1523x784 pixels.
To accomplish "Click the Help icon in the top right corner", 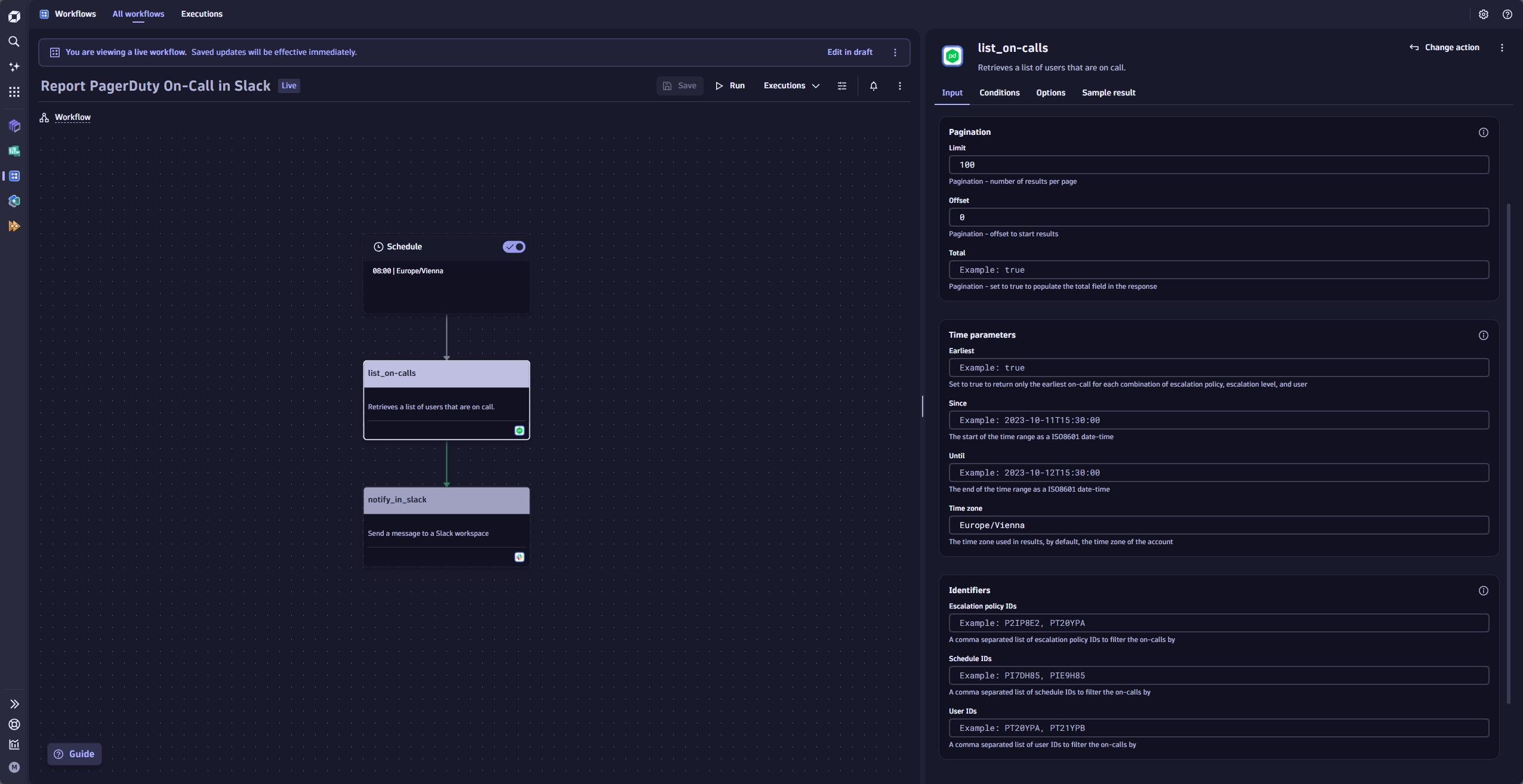I will tap(1507, 14).
